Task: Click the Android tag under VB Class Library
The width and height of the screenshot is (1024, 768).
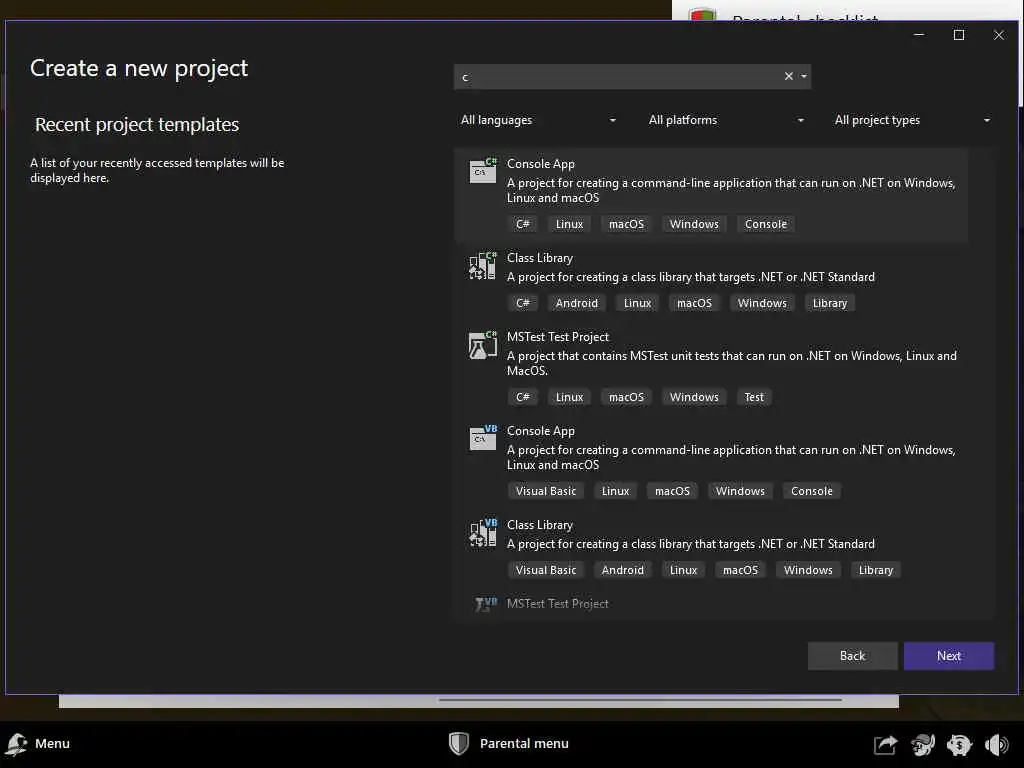Action: [622, 570]
